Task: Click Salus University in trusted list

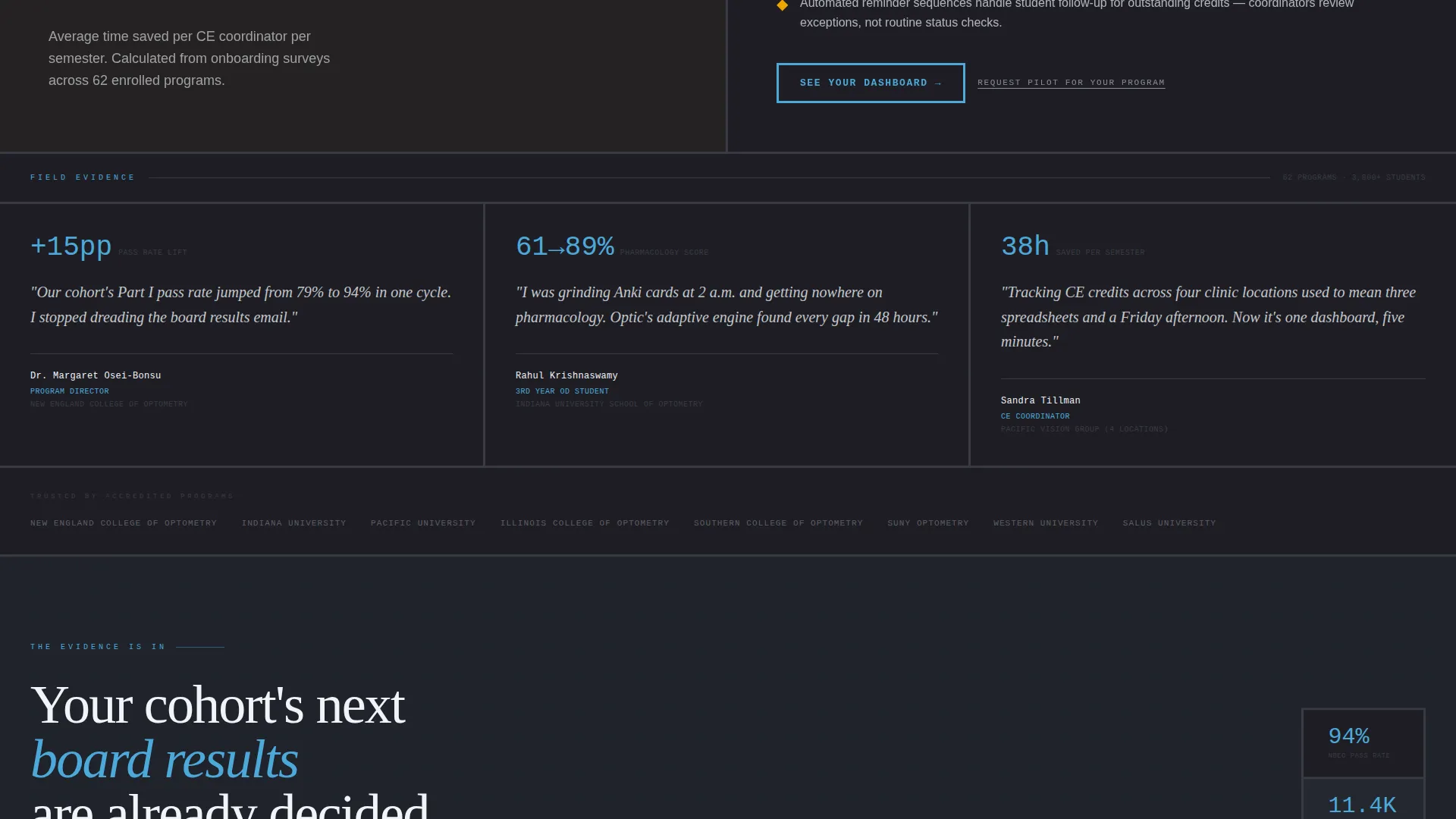Action: pos(1169,523)
